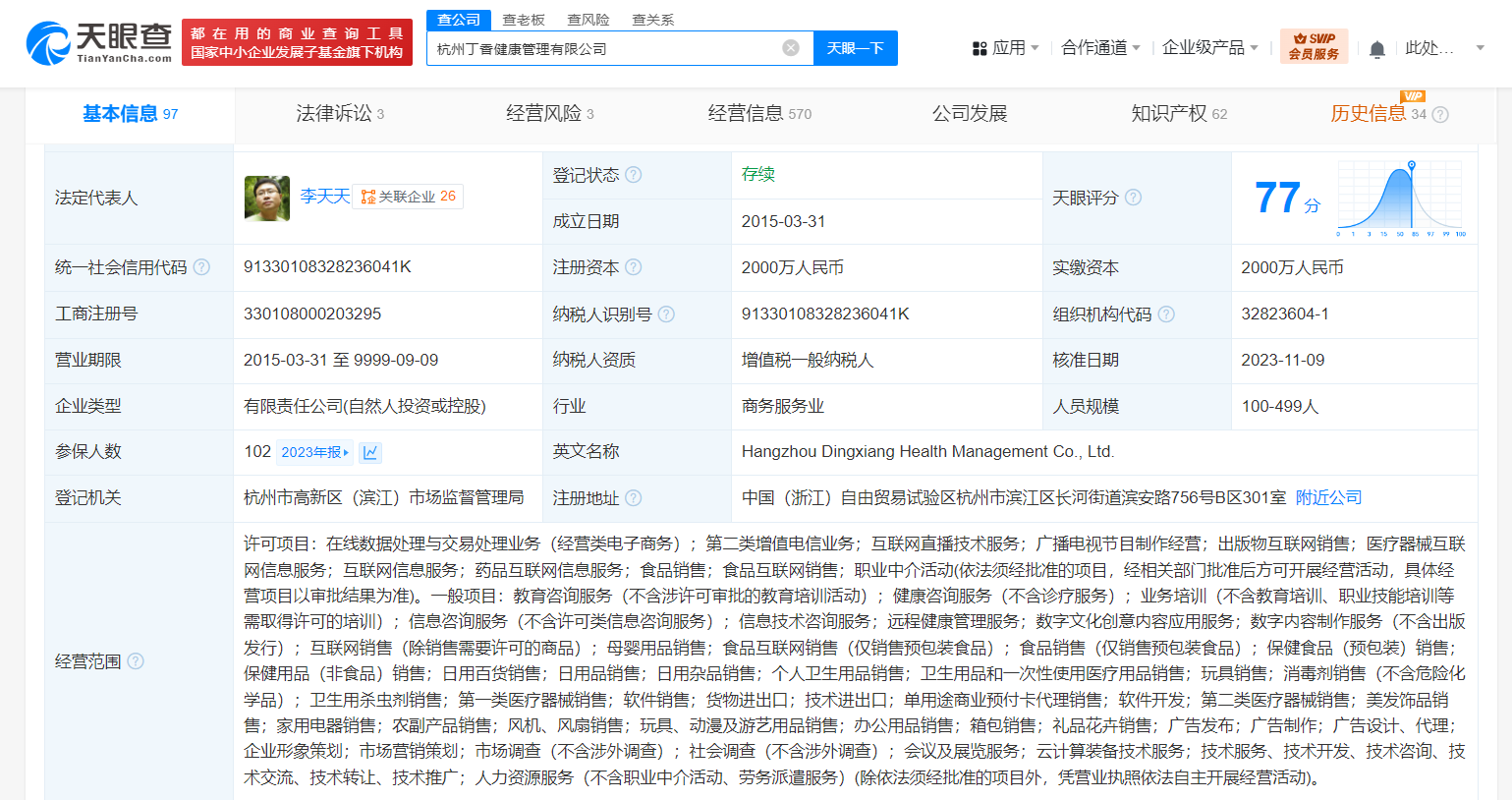Click staff size 100-499人
Image resolution: width=1512 pixels, height=800 pixels.
click(x=1280, y=407)
